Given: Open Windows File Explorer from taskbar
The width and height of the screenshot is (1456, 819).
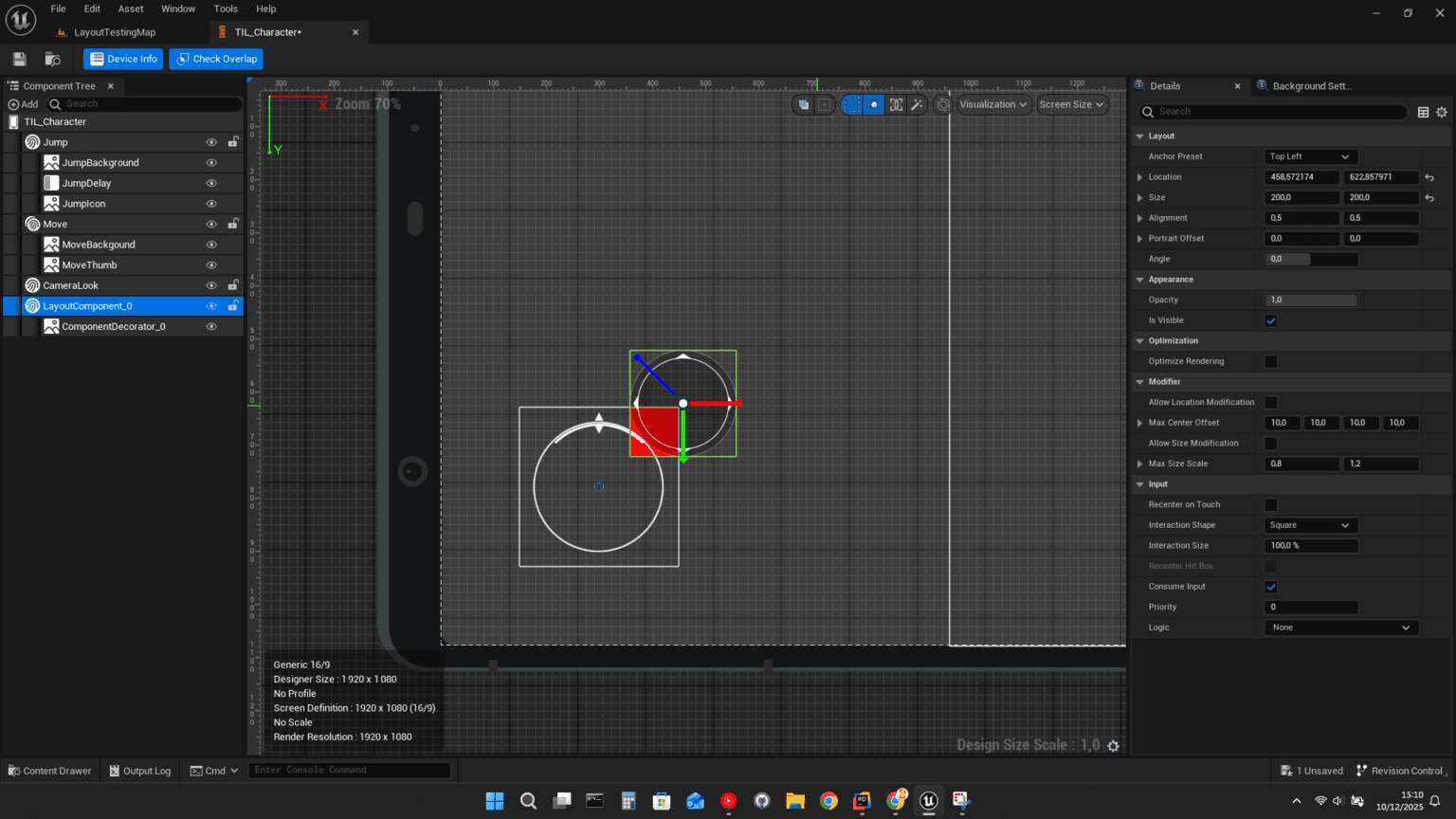Looking at the screenshot, I should tap(795, 801).
